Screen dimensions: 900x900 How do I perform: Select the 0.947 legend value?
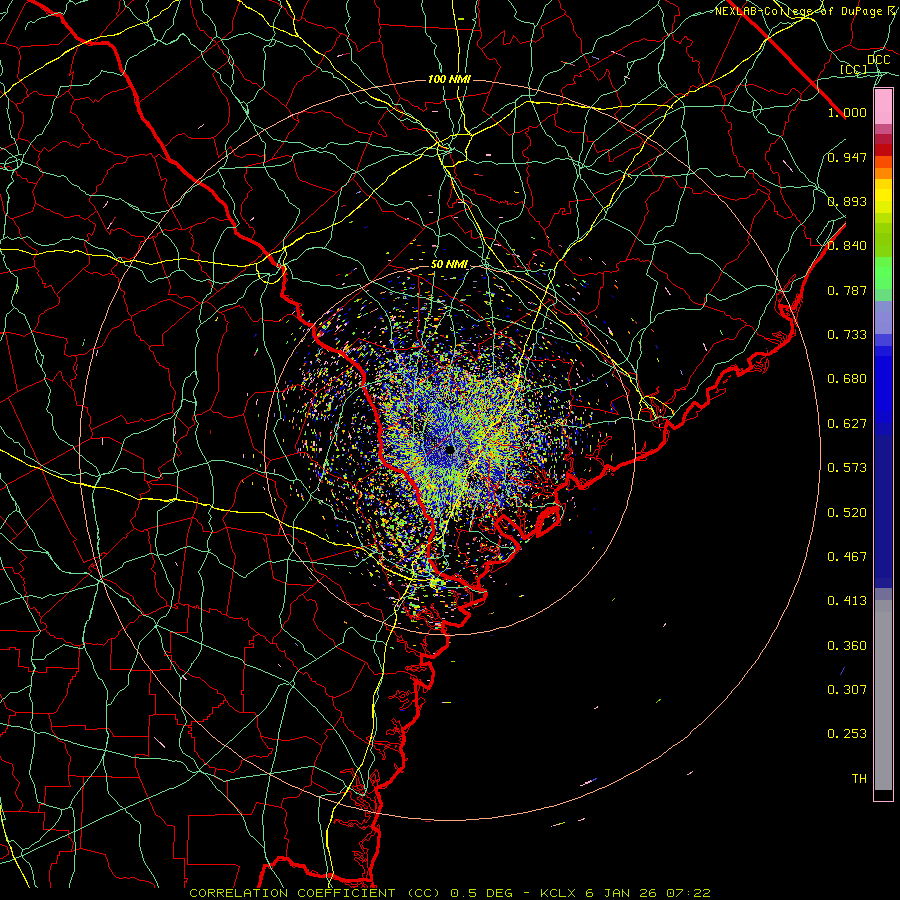click(847, 157)
